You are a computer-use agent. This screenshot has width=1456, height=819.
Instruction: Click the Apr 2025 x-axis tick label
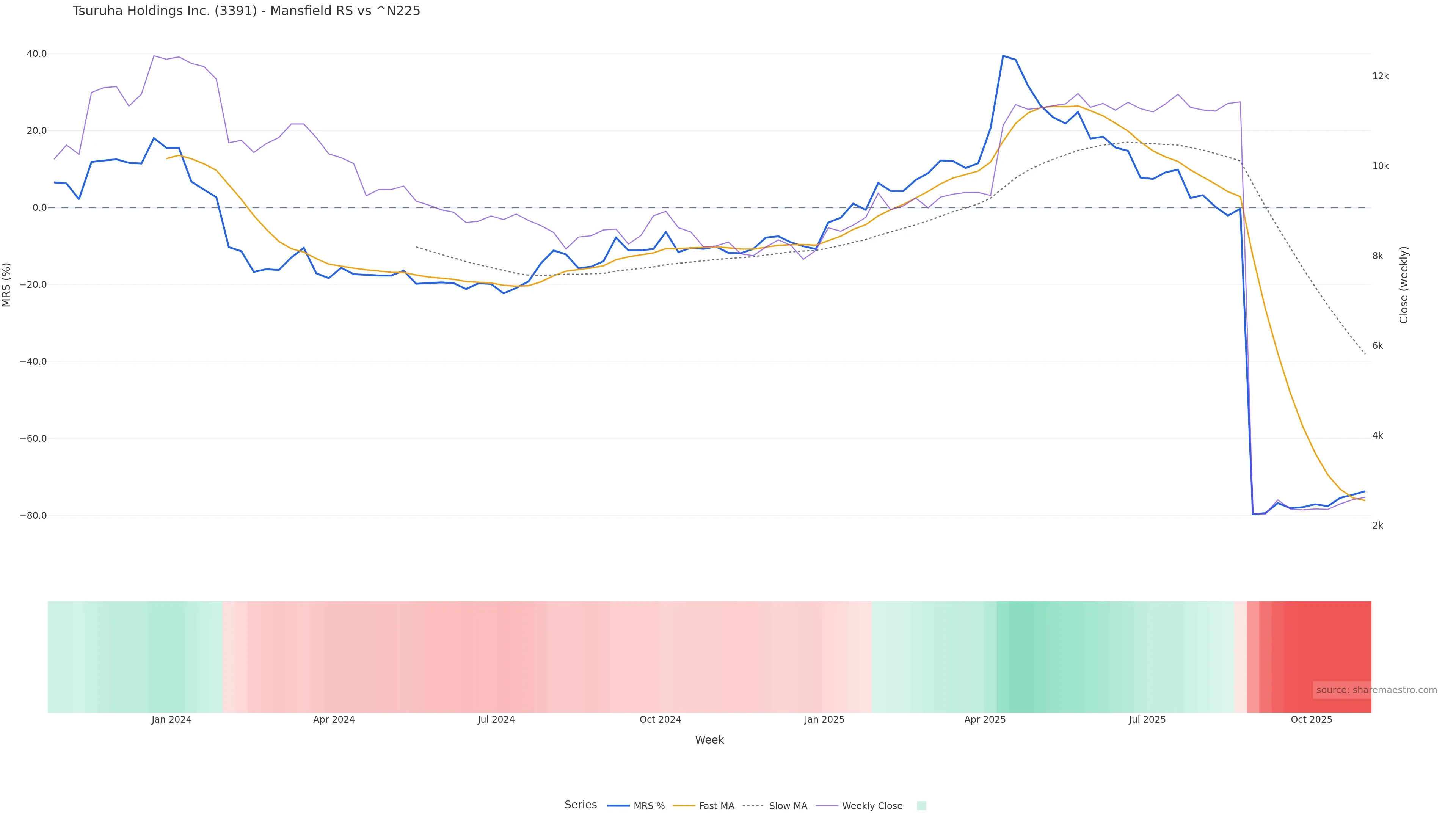pyautogui.click(x=985, y=720)
